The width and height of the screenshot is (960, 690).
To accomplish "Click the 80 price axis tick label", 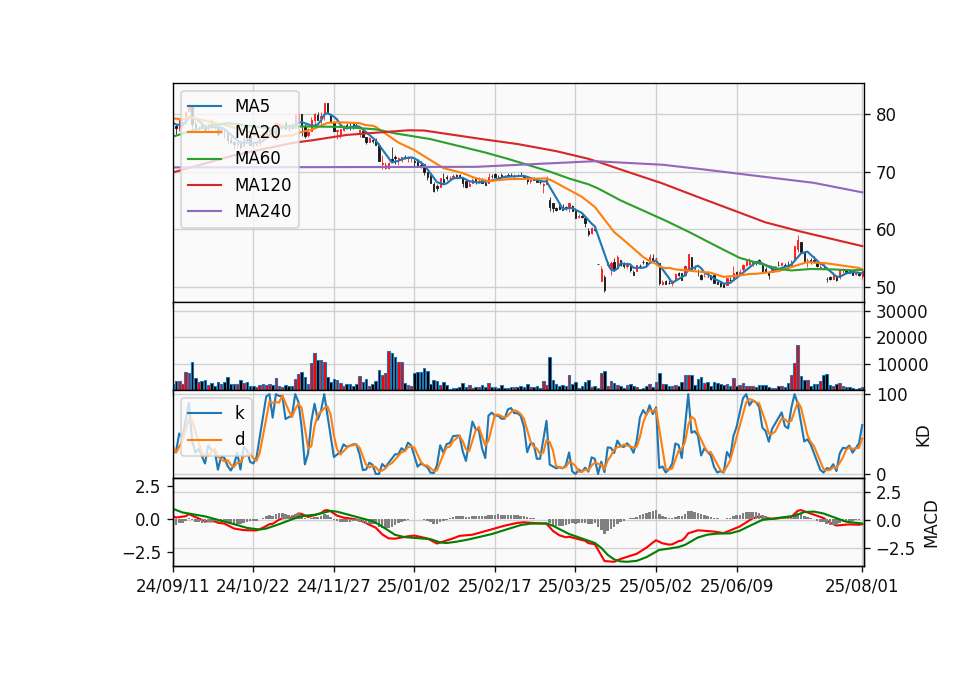I will 885,115.
